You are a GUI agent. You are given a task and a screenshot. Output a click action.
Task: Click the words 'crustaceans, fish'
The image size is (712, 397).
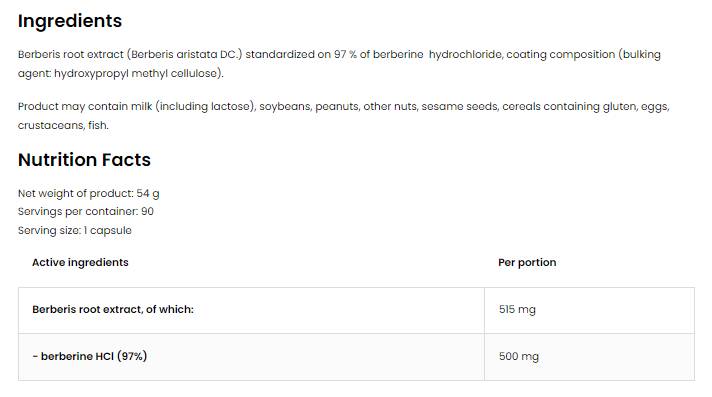tap(62, 125)
